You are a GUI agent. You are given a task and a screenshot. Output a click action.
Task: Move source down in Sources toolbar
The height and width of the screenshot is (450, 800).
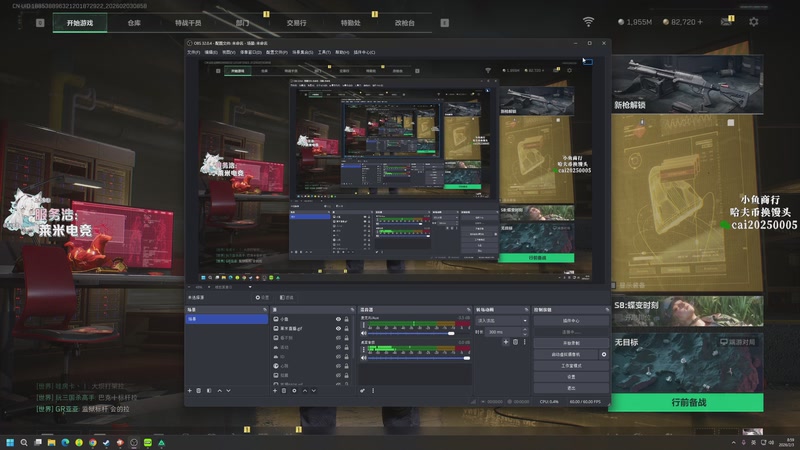click(314, 391)
